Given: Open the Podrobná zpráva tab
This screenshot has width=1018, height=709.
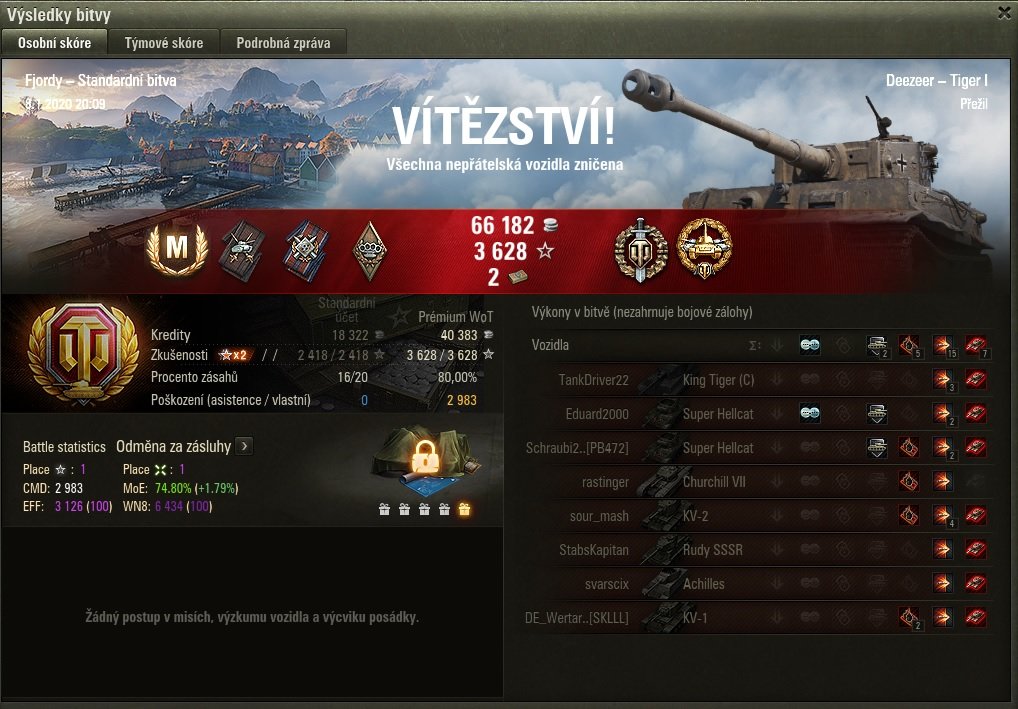Looking at the screenshot, I should point(283,43).
